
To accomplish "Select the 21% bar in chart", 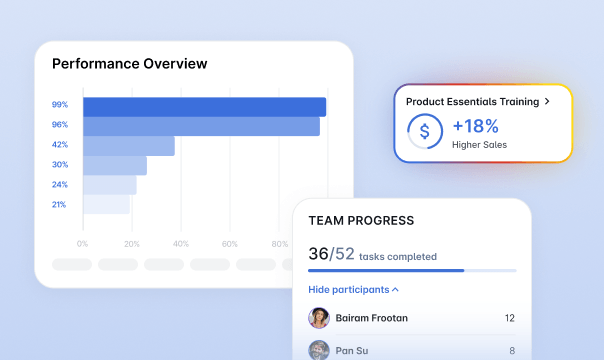I will pyautogui.click(x=107, y=204).
